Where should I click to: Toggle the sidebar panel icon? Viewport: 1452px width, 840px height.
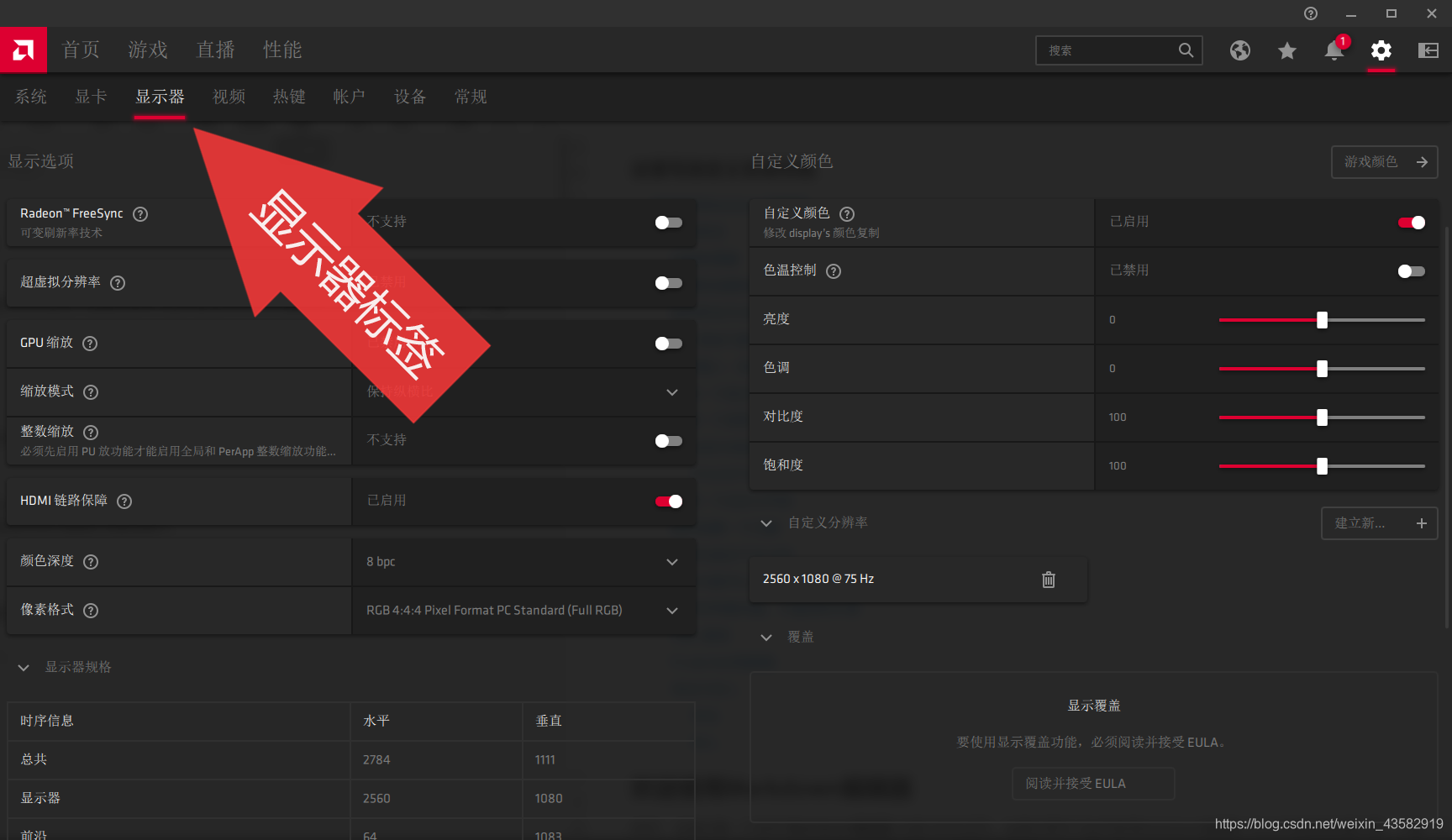(x=1428, y=50)
